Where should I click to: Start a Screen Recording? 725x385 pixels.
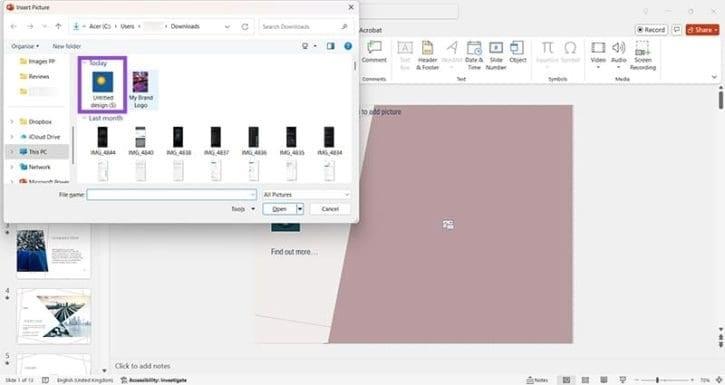click(643, 55)
